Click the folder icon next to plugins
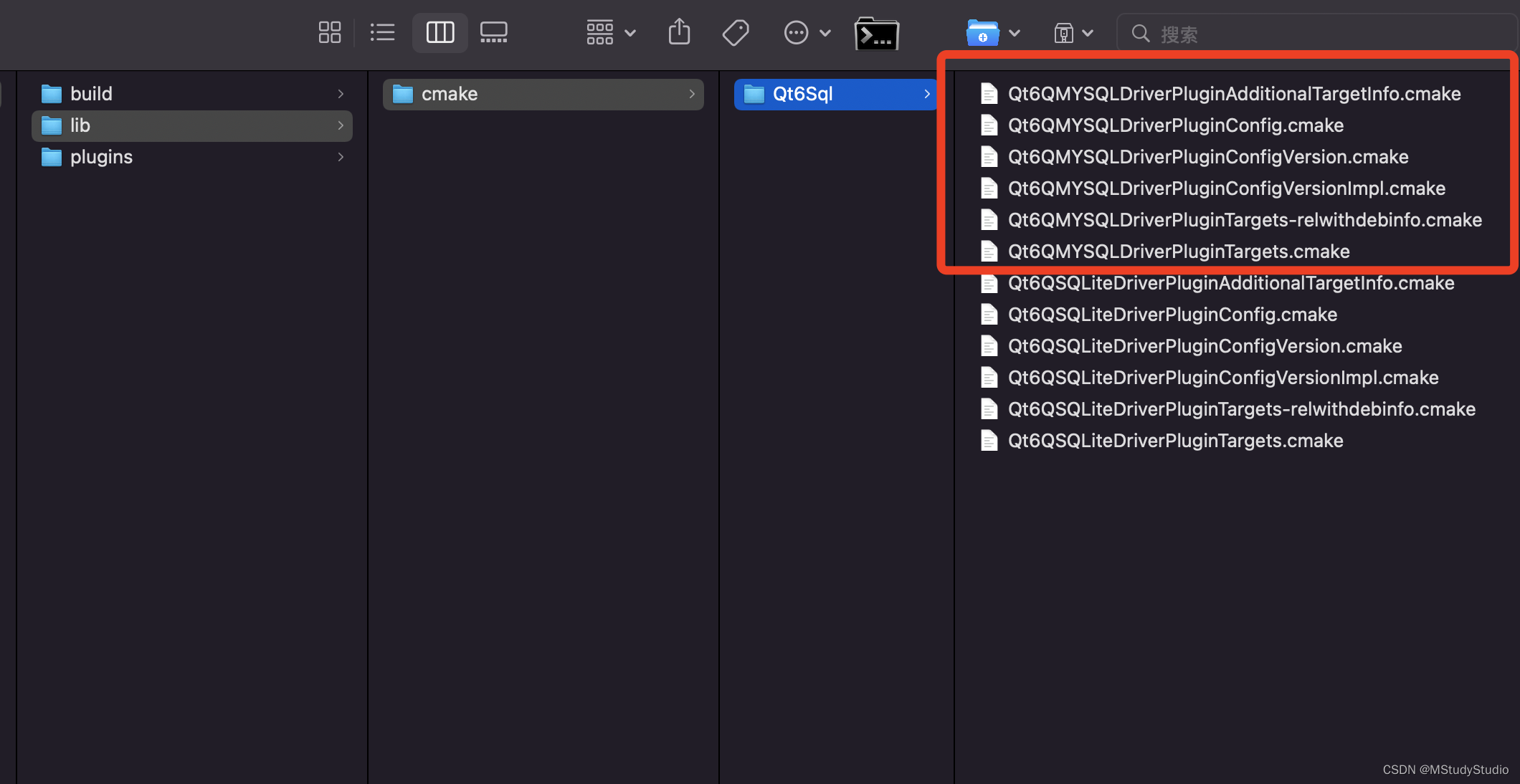This screenshot has width=1520, height=784. tap(52, 157)
